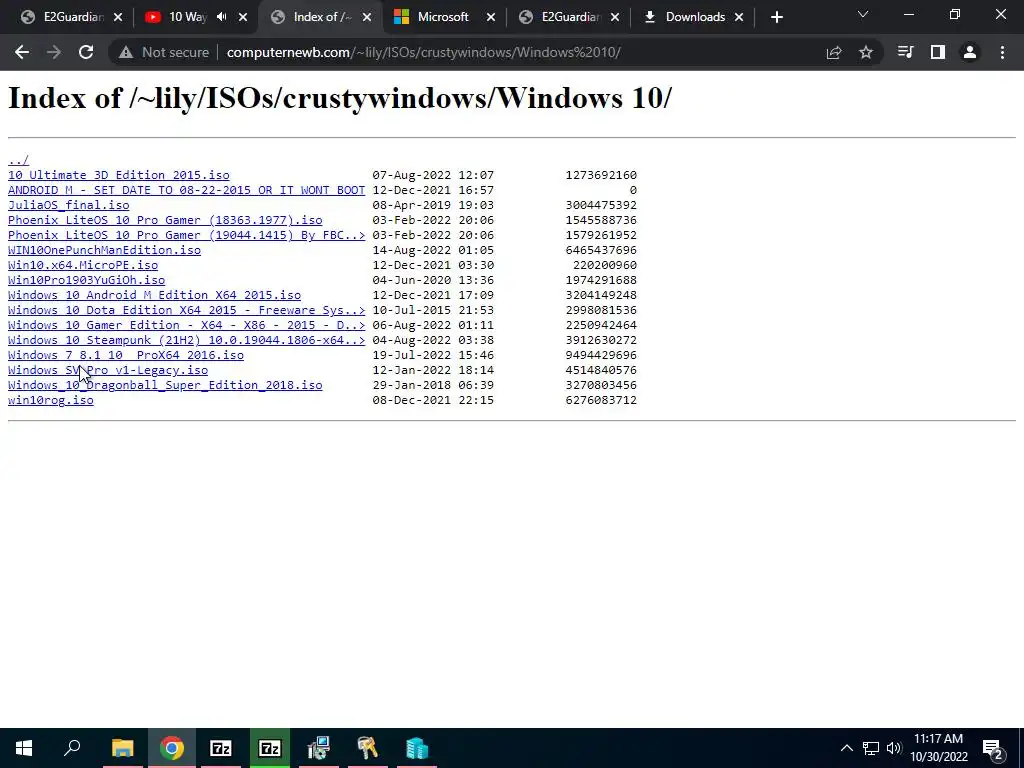Download win10rog.iso
1024x768 pixels.
50,400
